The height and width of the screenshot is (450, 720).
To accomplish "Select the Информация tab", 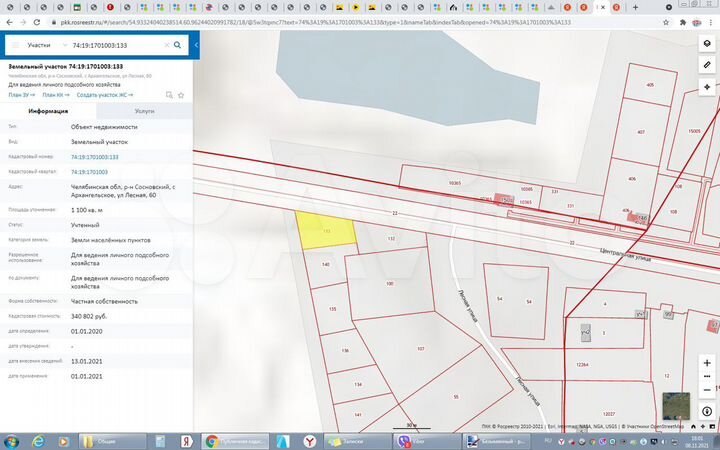I will pos(48,112).
